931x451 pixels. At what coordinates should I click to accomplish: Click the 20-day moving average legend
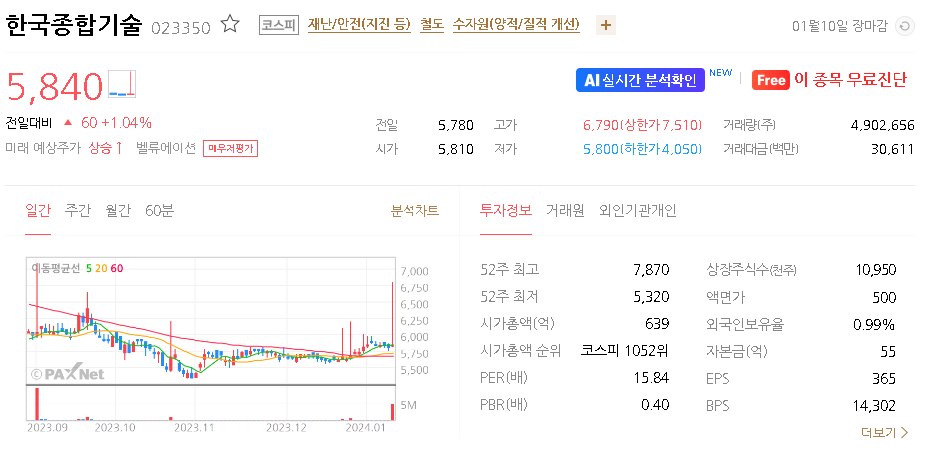point(101,268)
